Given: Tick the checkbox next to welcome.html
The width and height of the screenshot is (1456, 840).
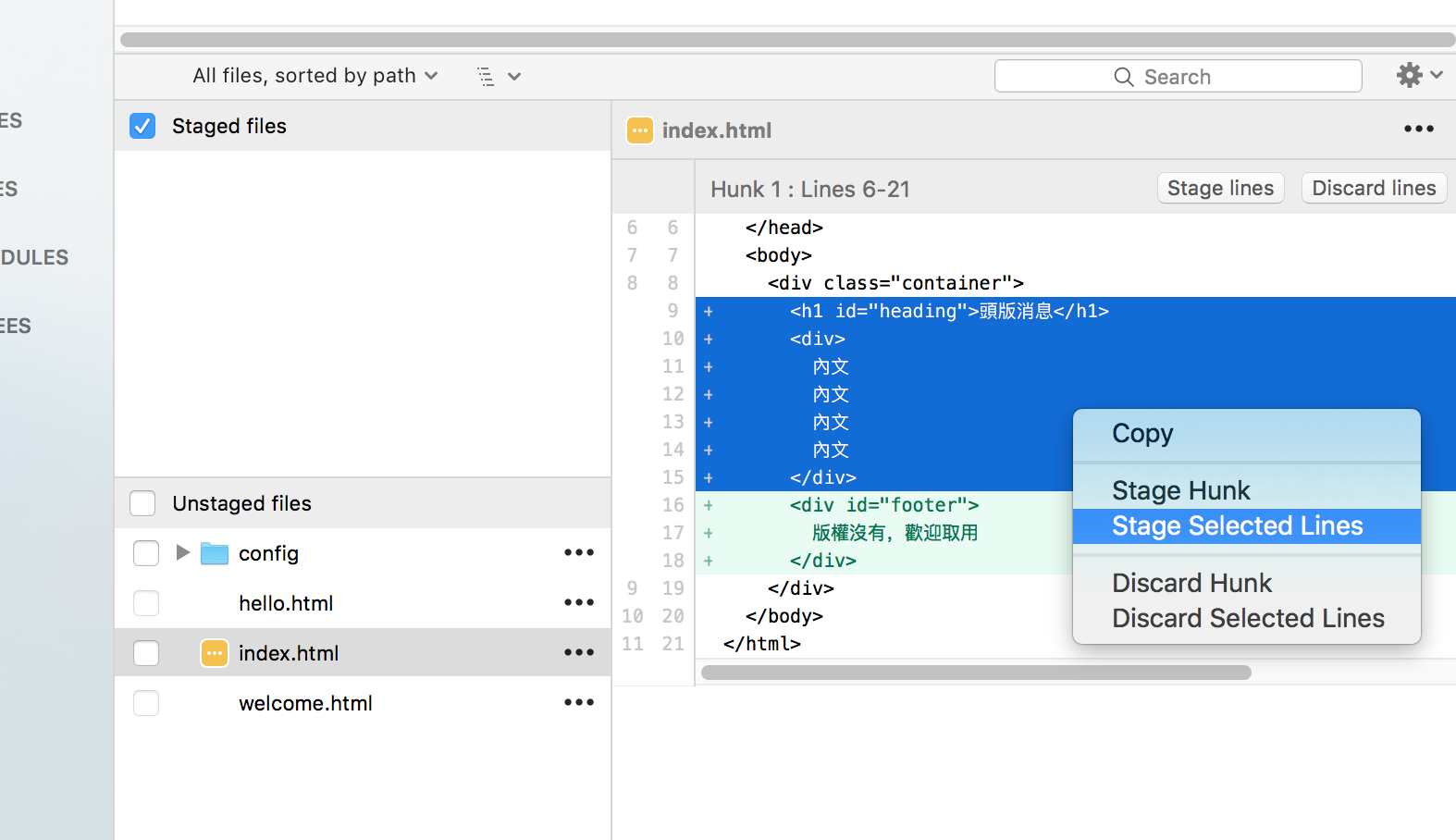Looking at the screenshot, I should click(x=146, y=703).
